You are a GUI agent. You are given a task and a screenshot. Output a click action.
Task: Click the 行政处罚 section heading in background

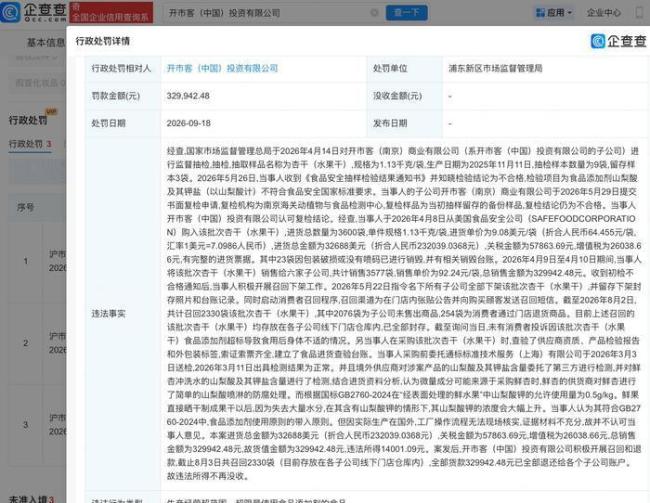coord(28,121)
